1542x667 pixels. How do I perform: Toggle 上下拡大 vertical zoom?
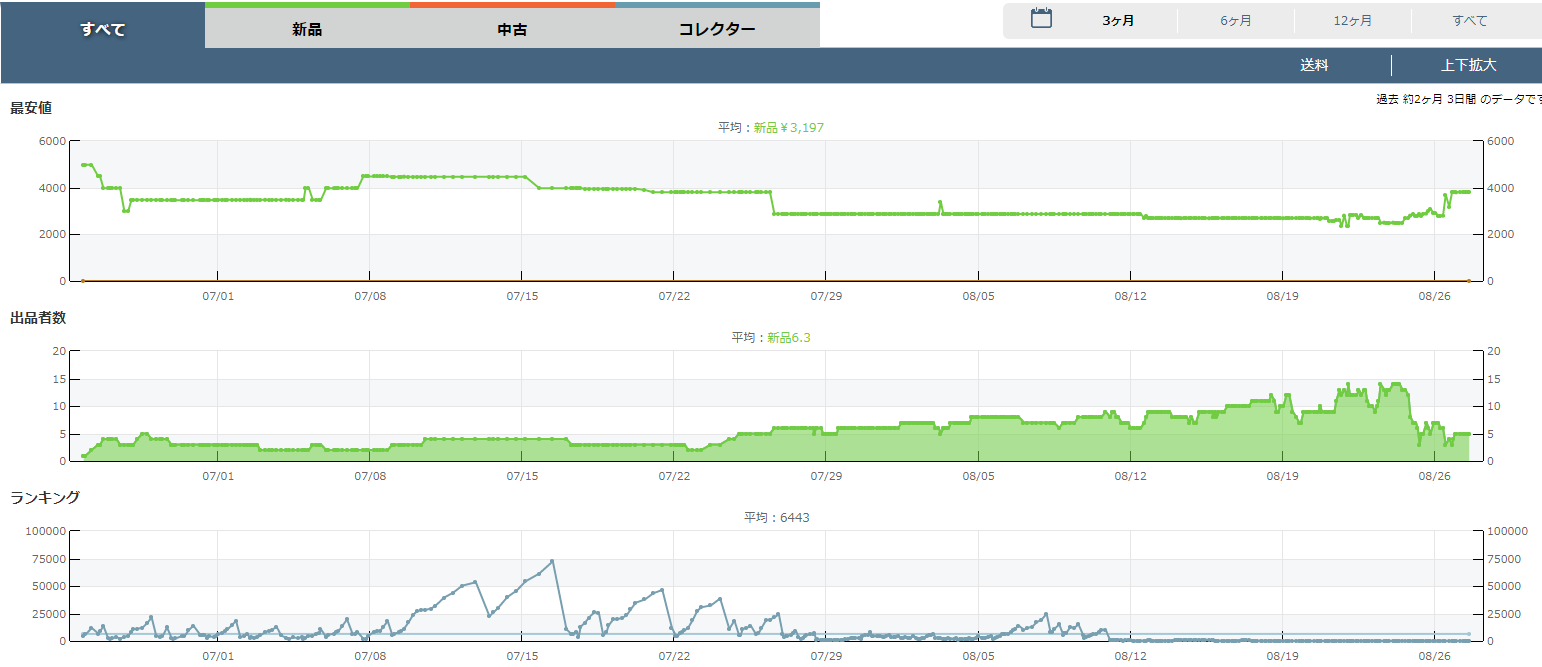tap(1468, 65)
